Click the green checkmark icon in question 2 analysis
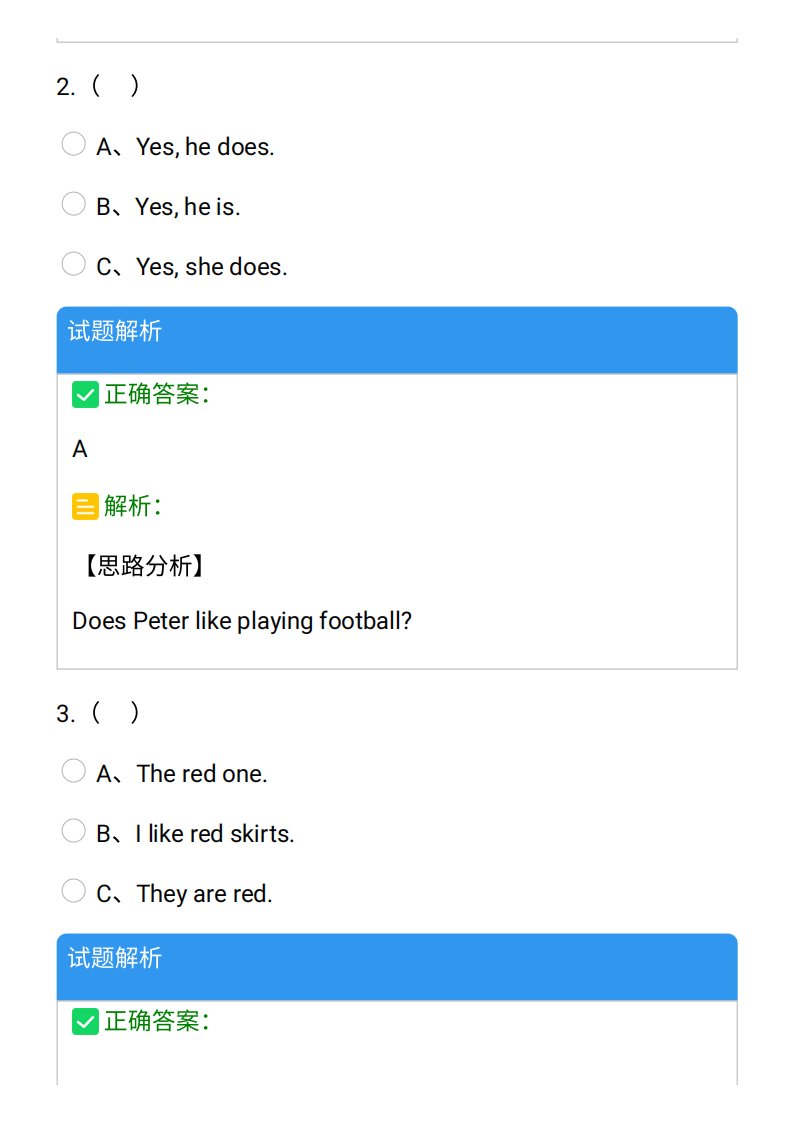Image resolution: width=793 pixels, height=1122 pixels. tap(85, 395)
